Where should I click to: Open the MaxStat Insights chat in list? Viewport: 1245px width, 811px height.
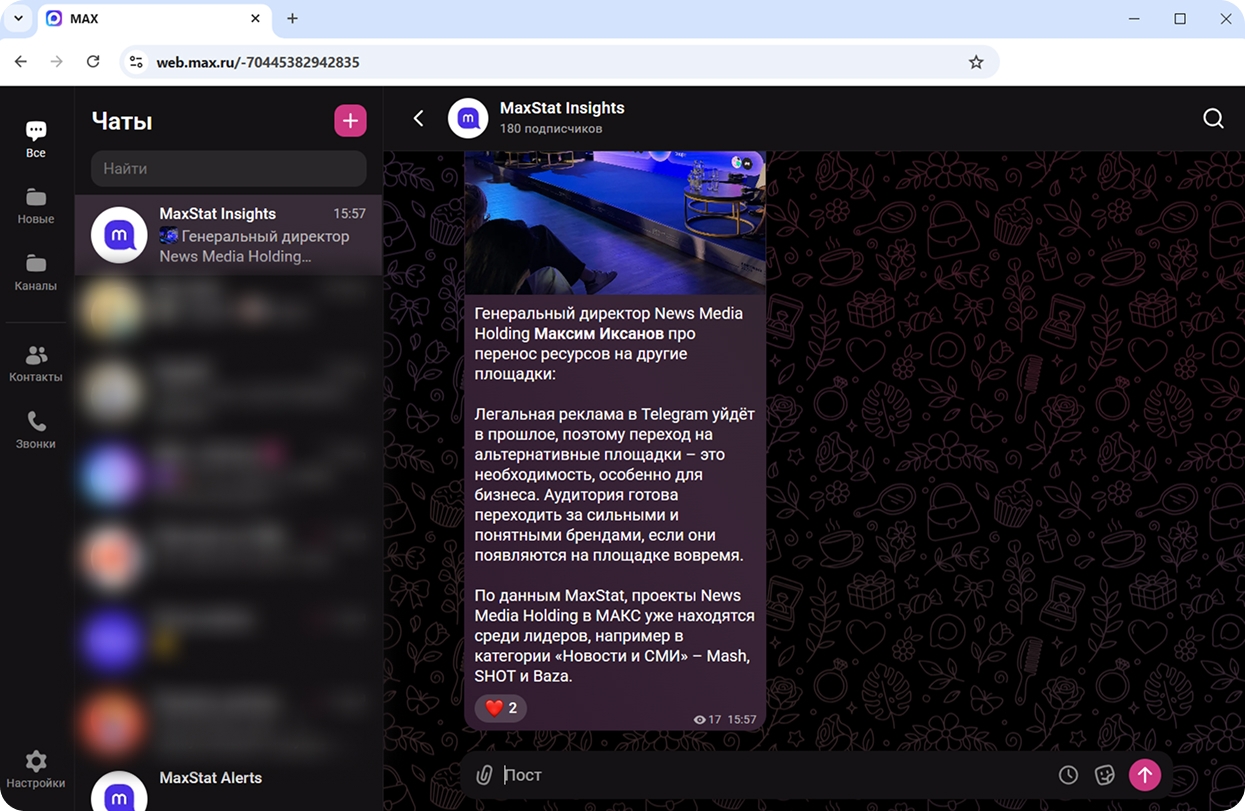pyautogui.click(x=229, y=235)
